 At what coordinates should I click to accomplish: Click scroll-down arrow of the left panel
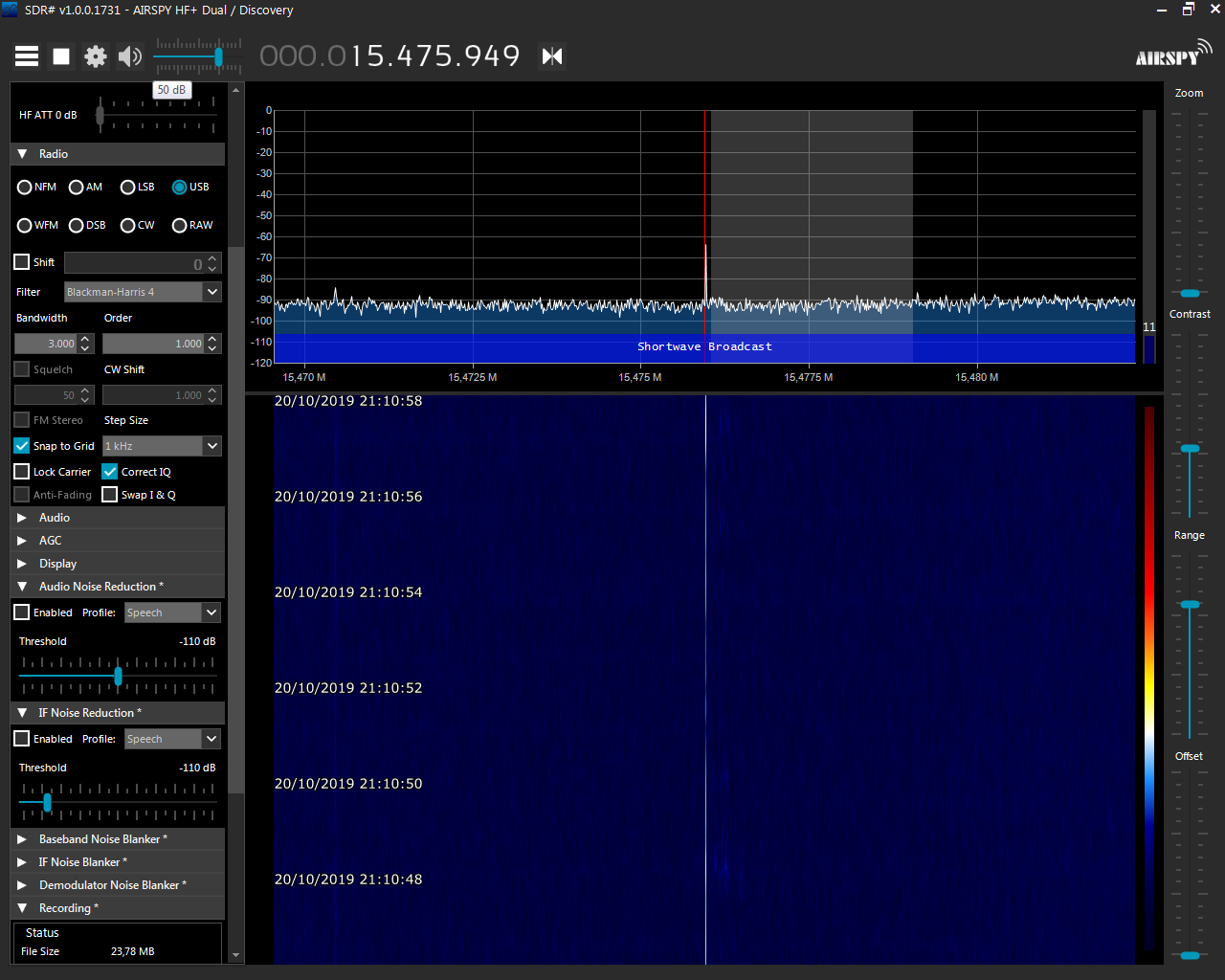tap(235, 955)
